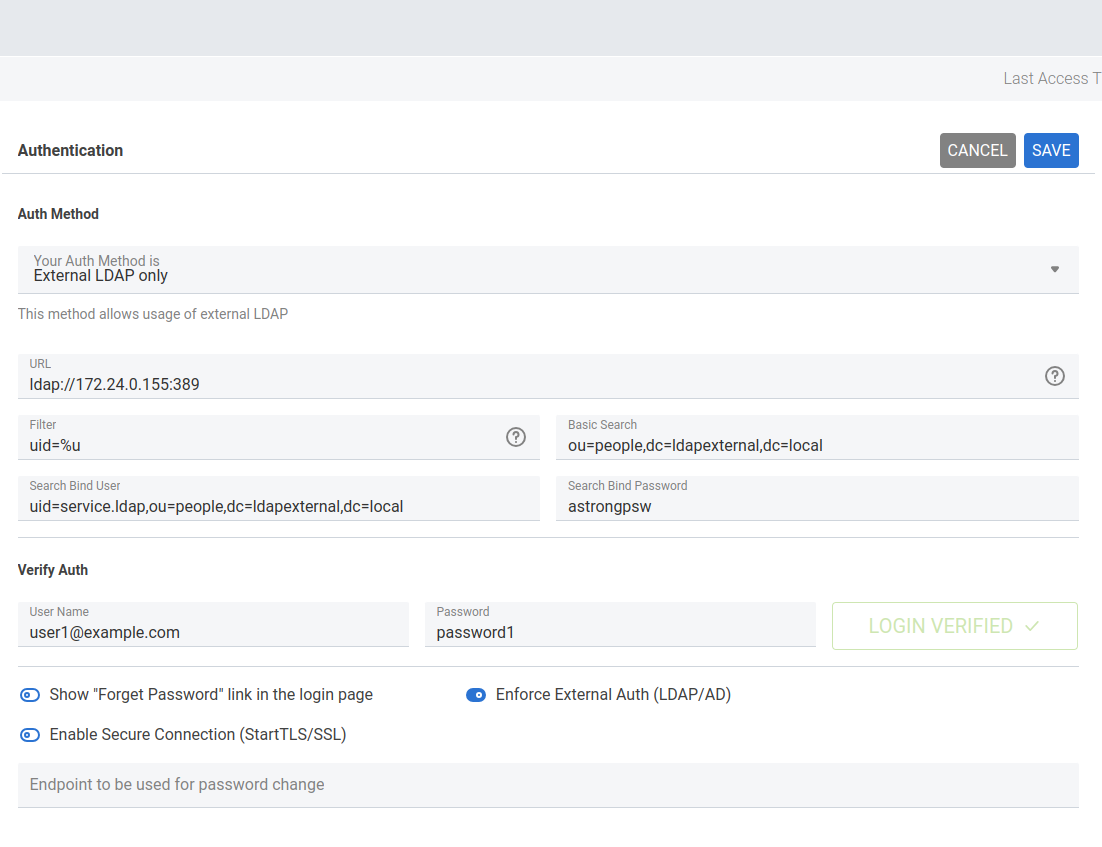This screenshot has width=1102, height=847.
Task: Click the help icon in the Filter field
Action: [x=516, y=437]
